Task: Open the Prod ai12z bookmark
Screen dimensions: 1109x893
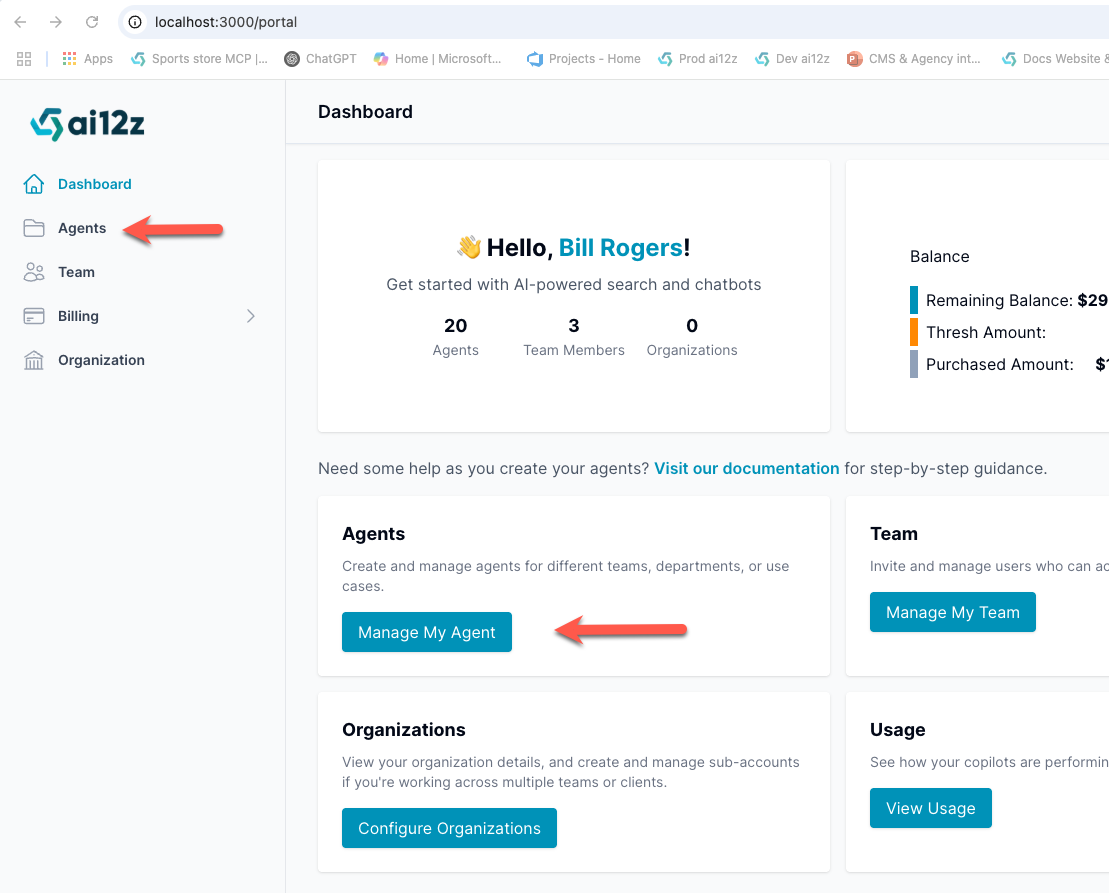Action: tap(697, 59)
